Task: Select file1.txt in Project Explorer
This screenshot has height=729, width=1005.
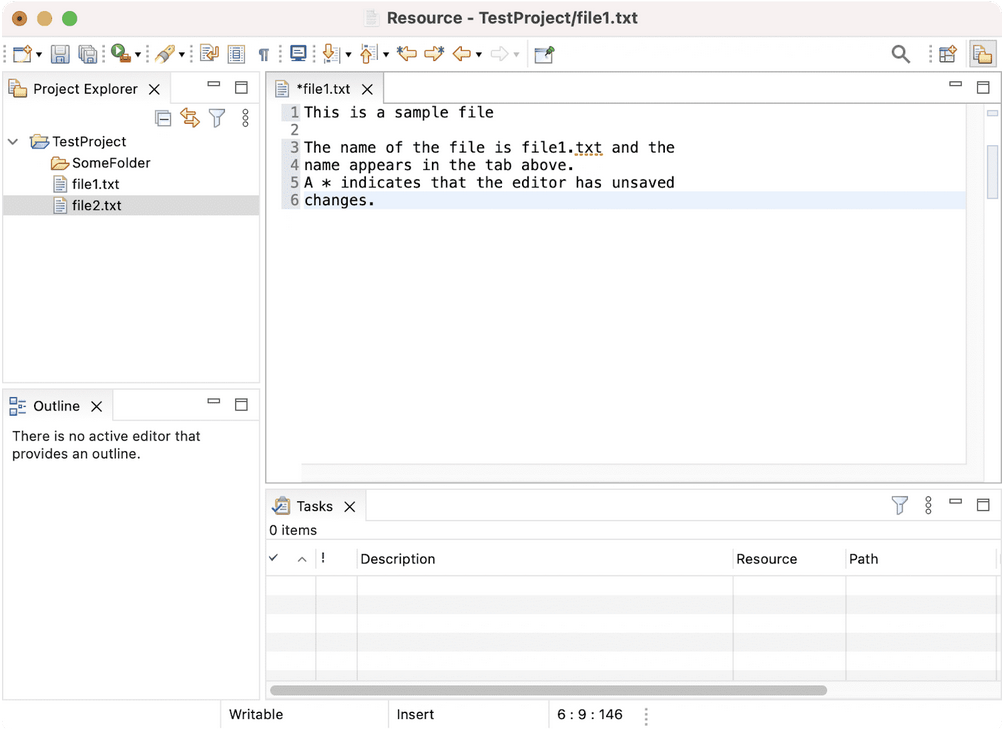Action: 95,184
